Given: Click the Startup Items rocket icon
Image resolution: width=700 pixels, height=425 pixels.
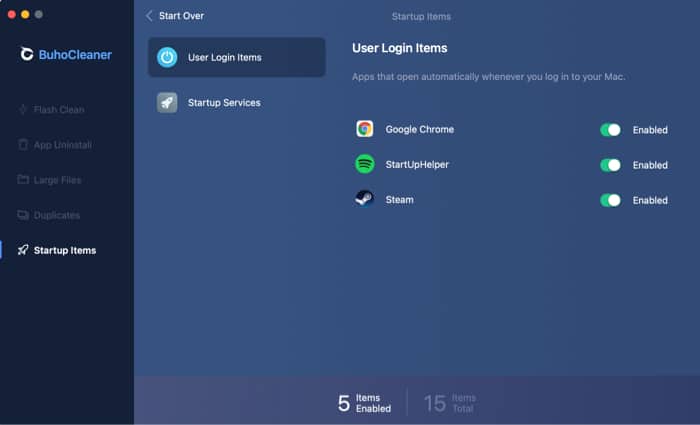Looking at the screenshot, I should point(23,250).
